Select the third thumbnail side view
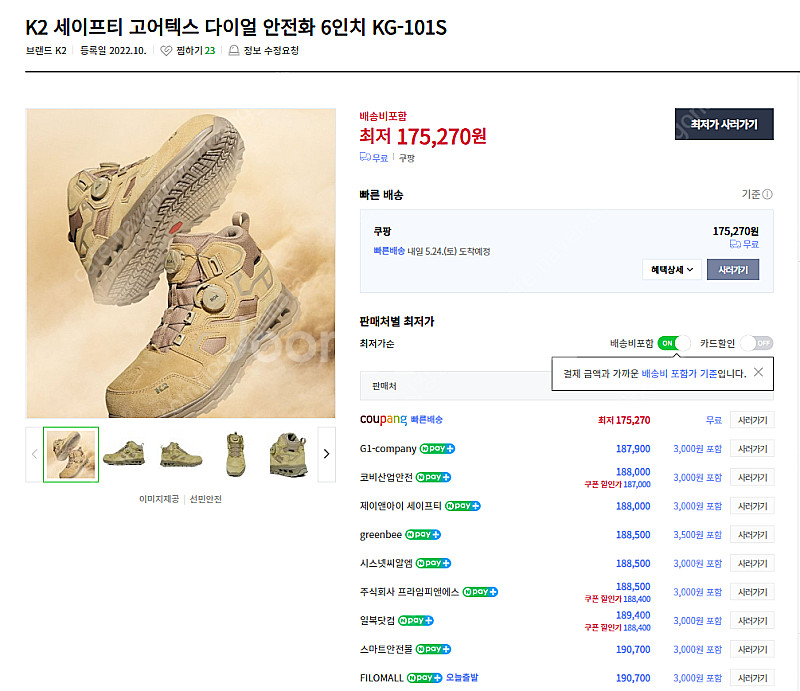Viewport: 800px width, 691px height. [x=181, y=454]
